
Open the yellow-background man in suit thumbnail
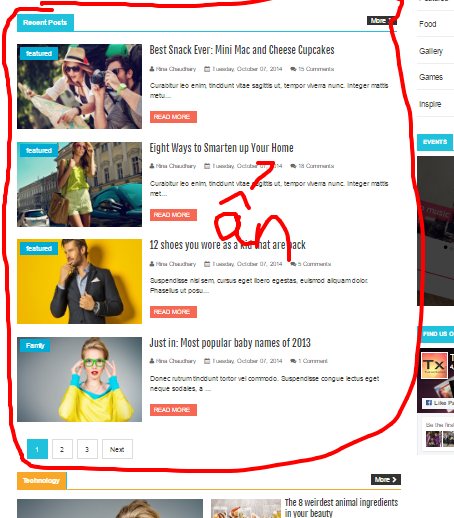(79, 281)
